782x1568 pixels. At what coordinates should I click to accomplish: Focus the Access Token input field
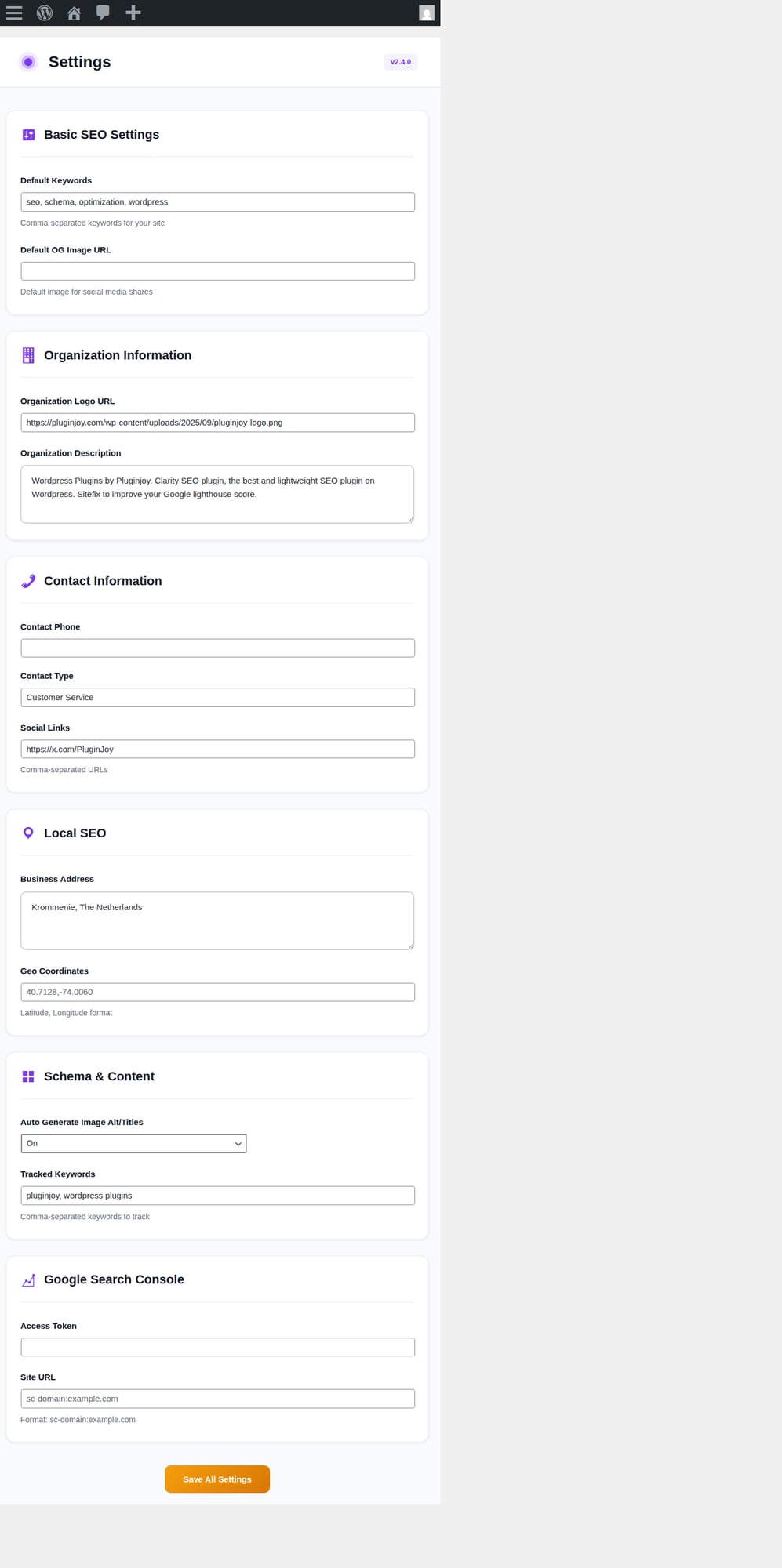pos(217,1347)
